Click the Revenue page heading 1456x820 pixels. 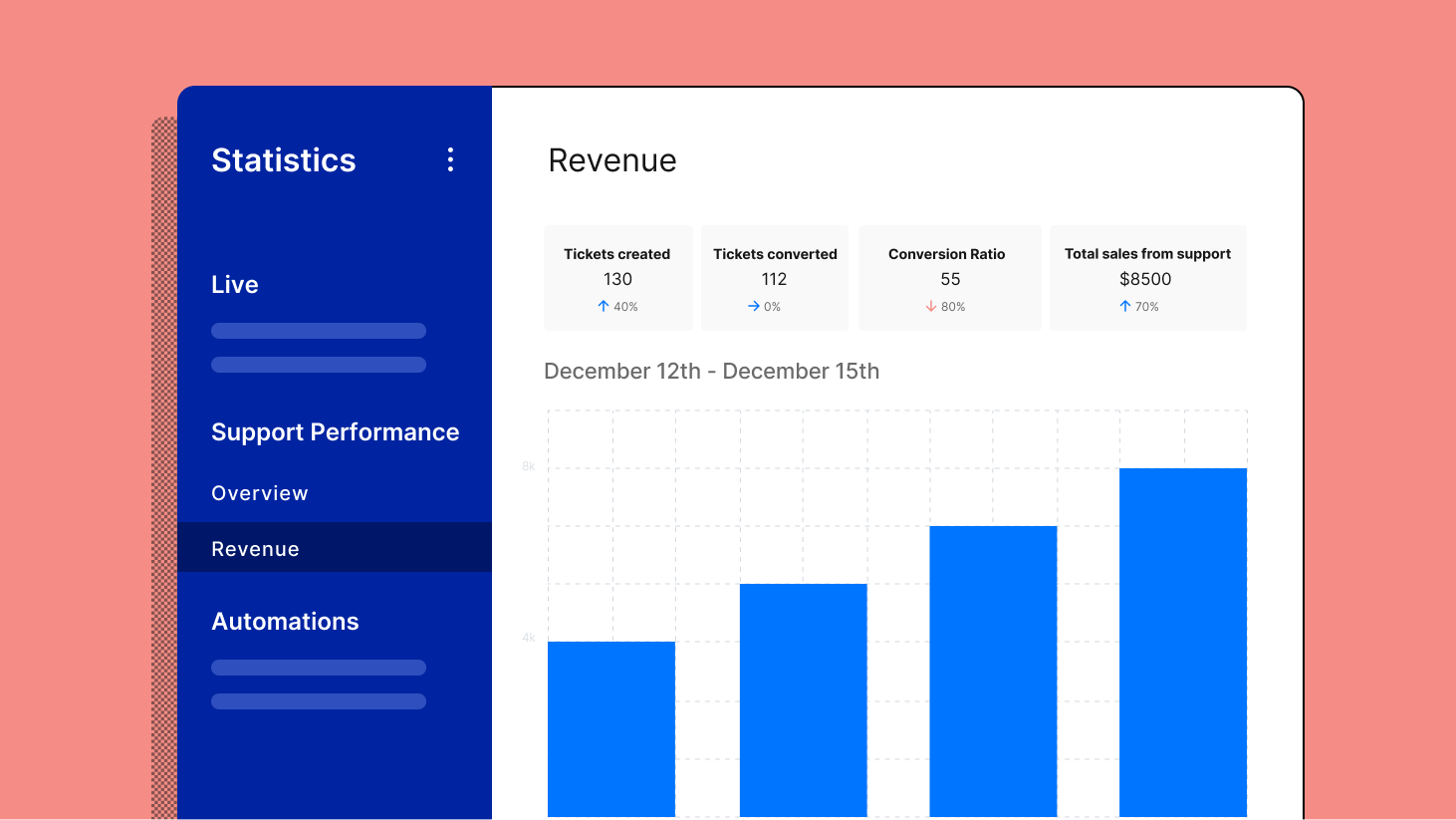612,160
